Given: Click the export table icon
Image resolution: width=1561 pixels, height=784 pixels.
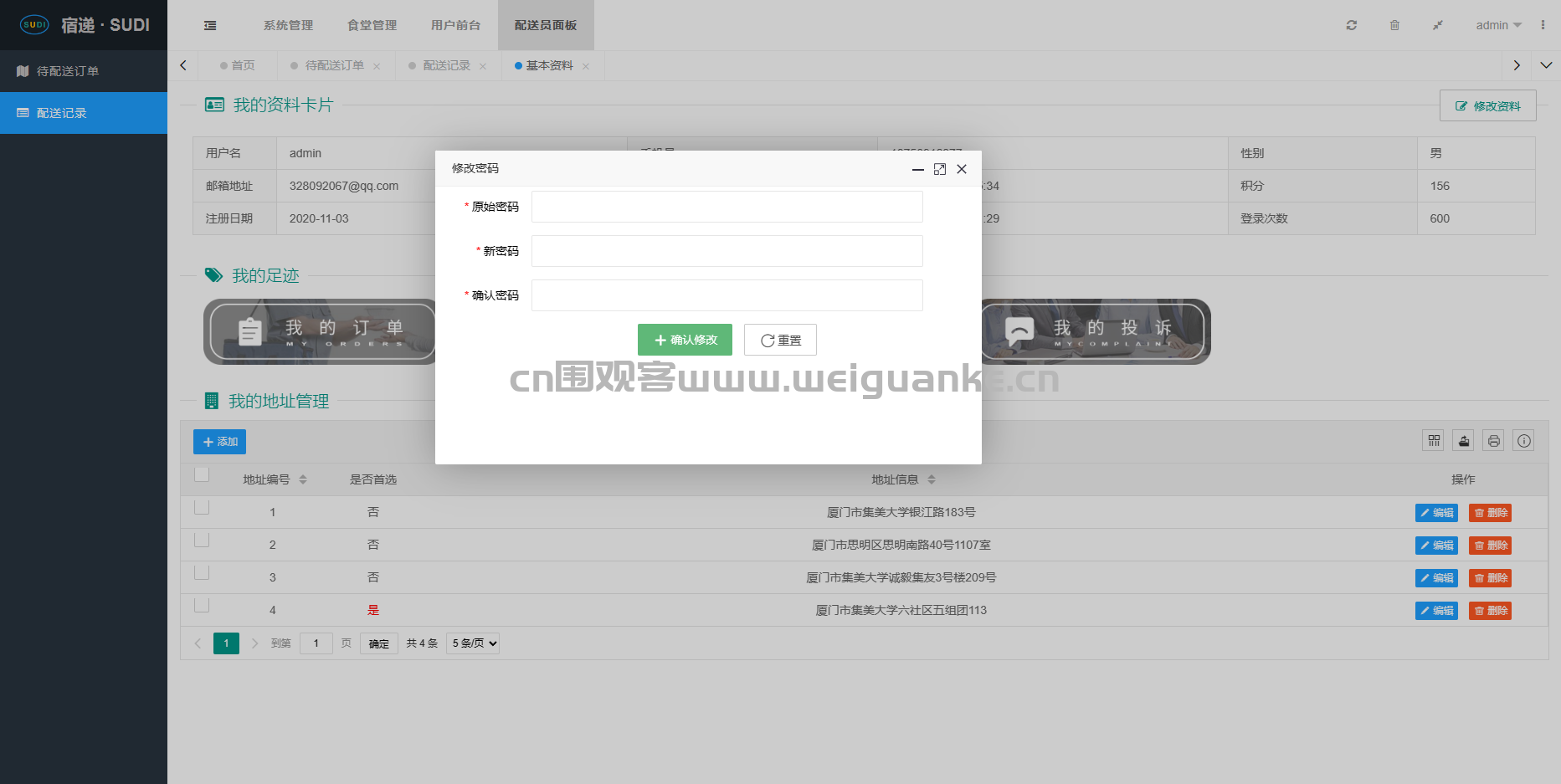Looking at the screenshot, I should pyautogui.click(x=1464, y=440).
